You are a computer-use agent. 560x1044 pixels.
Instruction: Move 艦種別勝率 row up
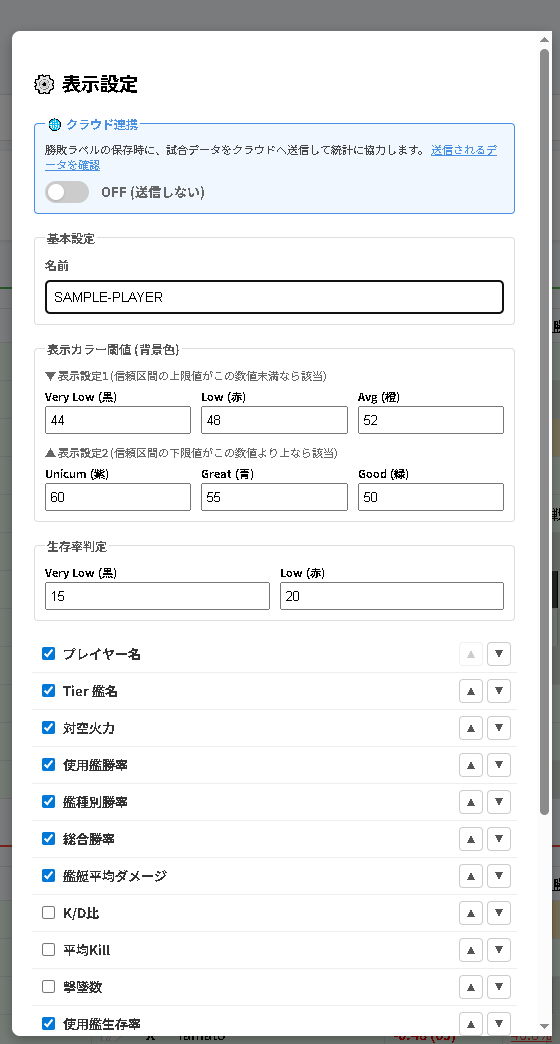471,802
